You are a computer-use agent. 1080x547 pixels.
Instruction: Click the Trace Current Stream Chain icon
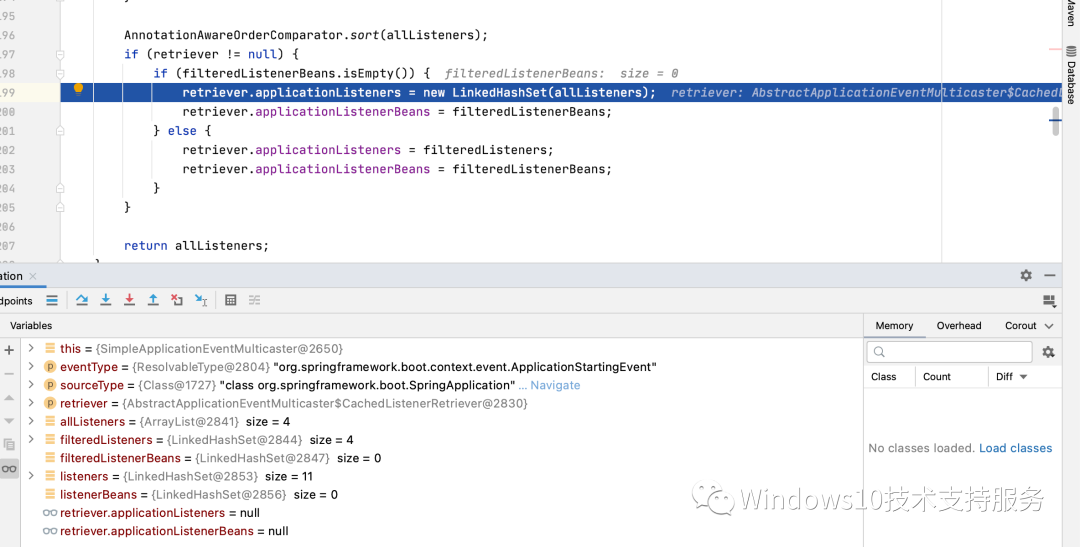click(x=254, y=300)
